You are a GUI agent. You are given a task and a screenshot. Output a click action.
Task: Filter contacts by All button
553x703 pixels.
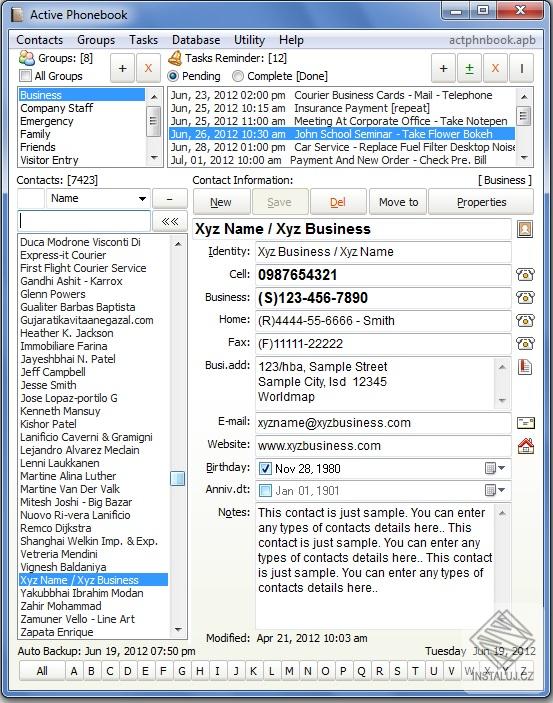42,671
